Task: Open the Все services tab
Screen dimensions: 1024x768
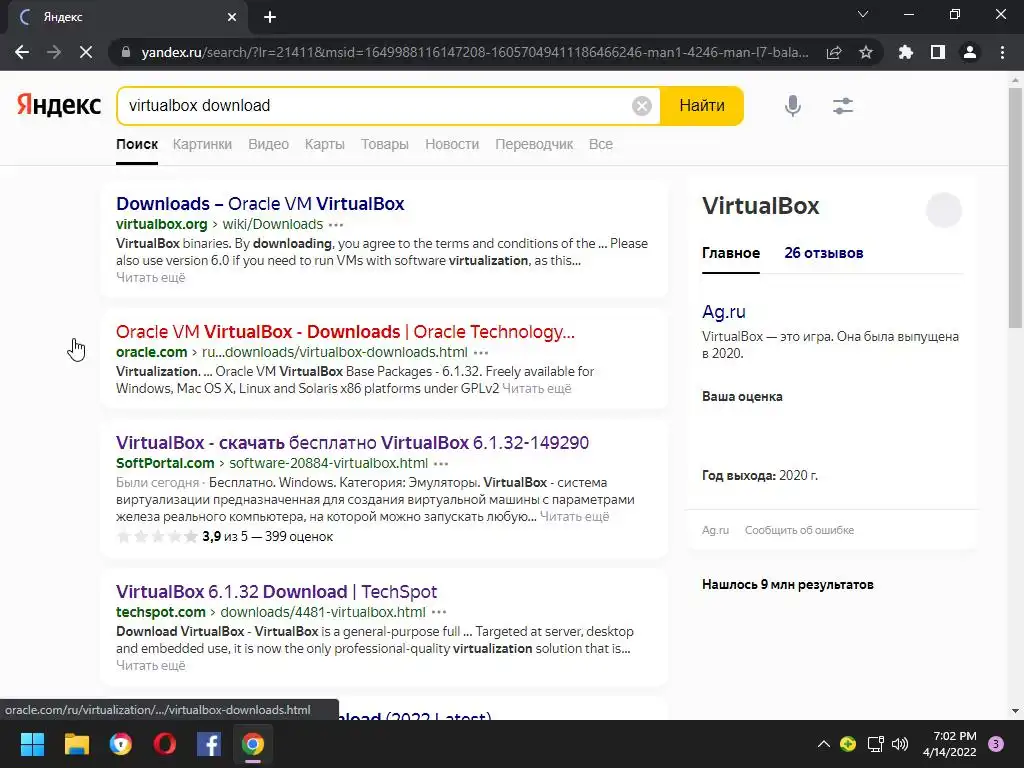Action: [x=601, y=144]
